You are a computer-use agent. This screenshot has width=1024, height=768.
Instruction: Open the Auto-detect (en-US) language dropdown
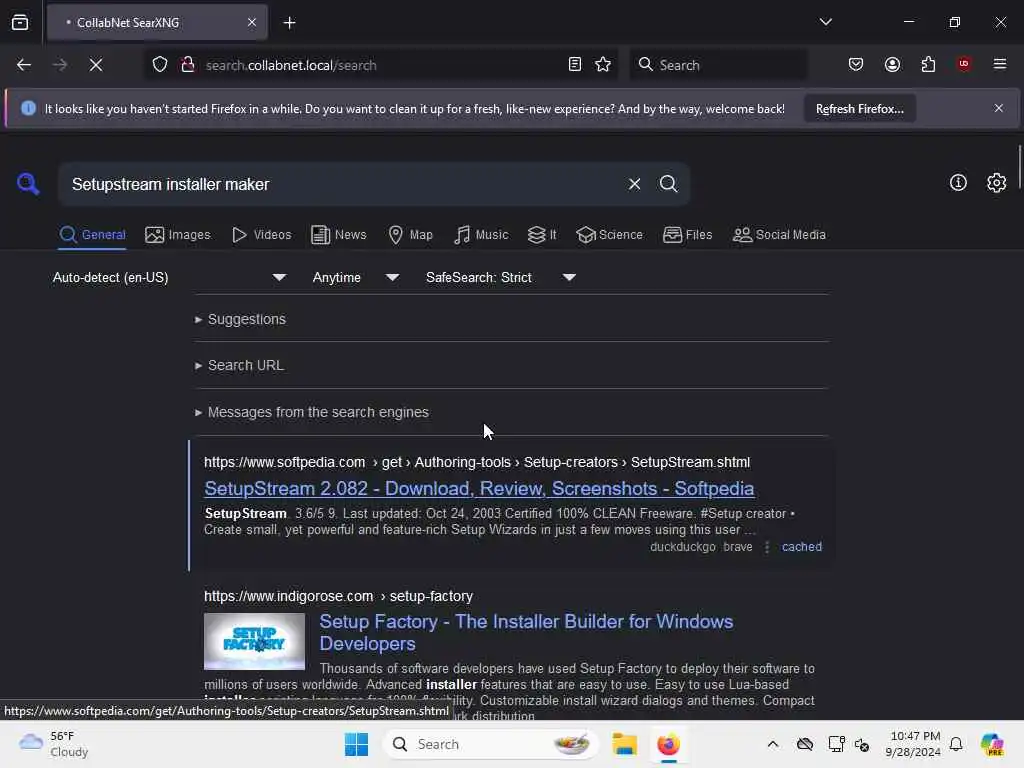[169, 278]
